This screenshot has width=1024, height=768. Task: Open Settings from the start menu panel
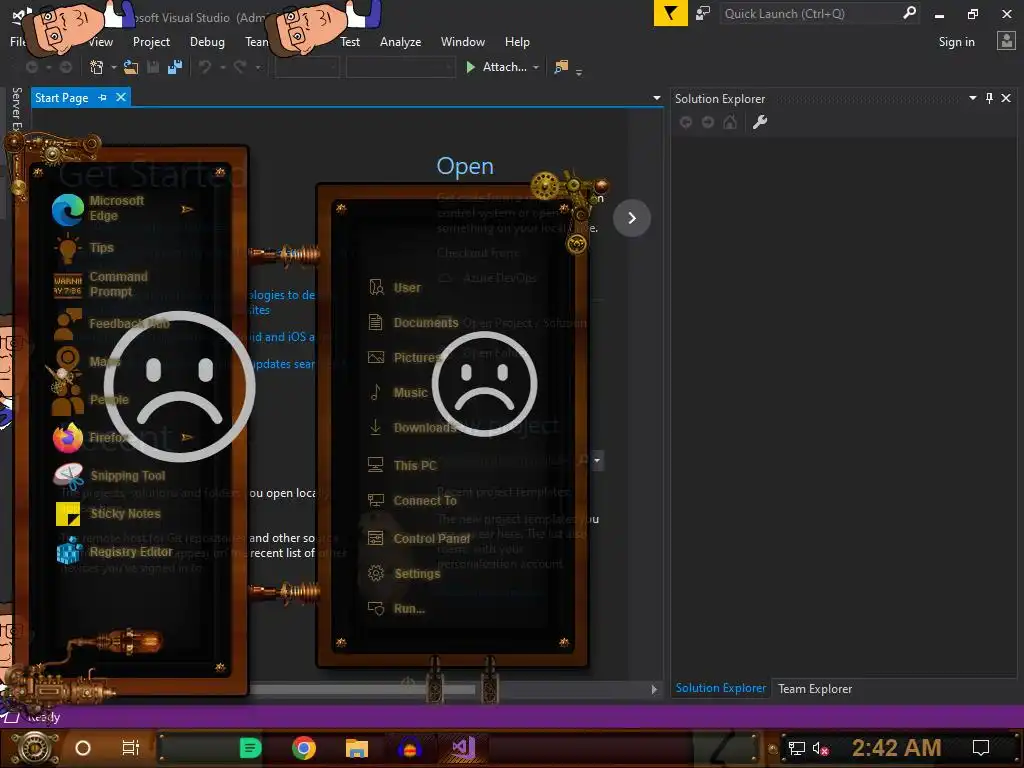pyautogui.click(x=404, y=573)
